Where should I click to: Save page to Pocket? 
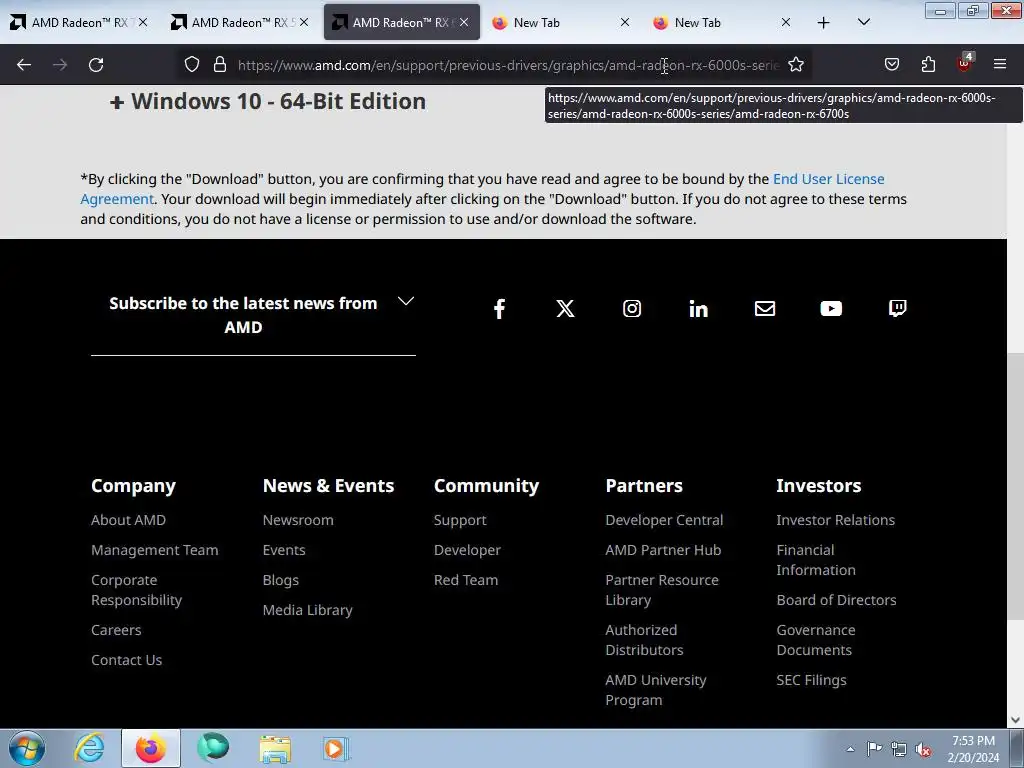pos(891,65)
